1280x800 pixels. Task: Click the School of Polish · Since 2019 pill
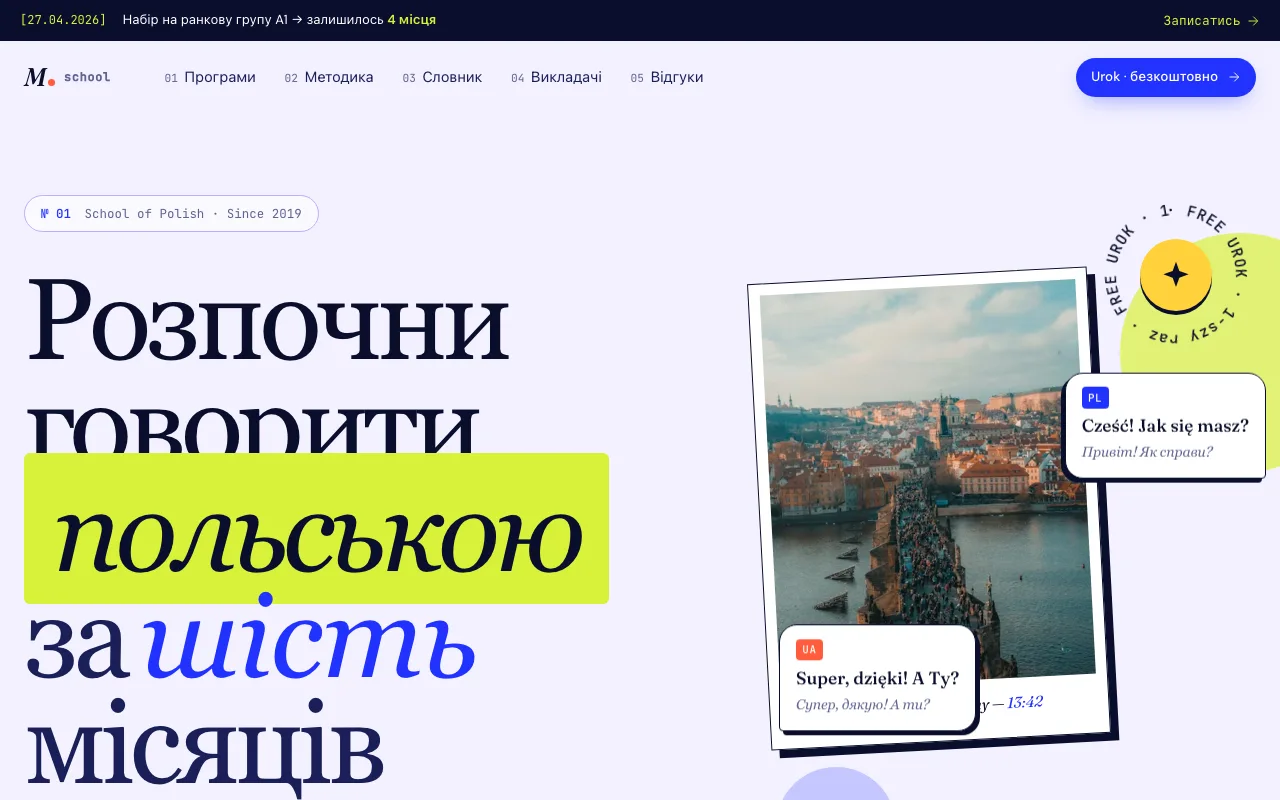[x=171, y=213]
